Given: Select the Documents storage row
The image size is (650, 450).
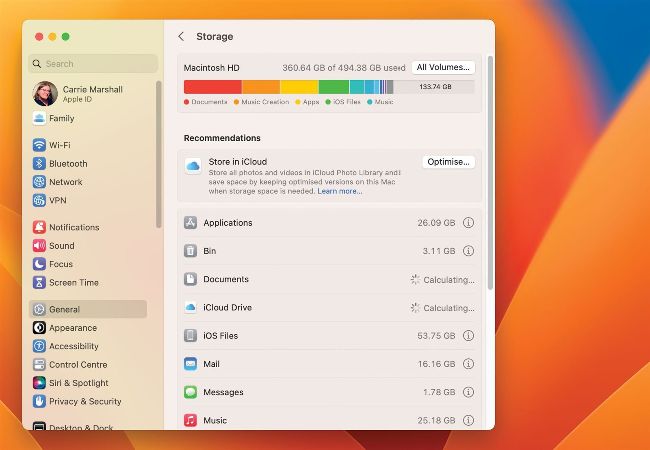Looking at the screenshot, I should pos(329,279).
